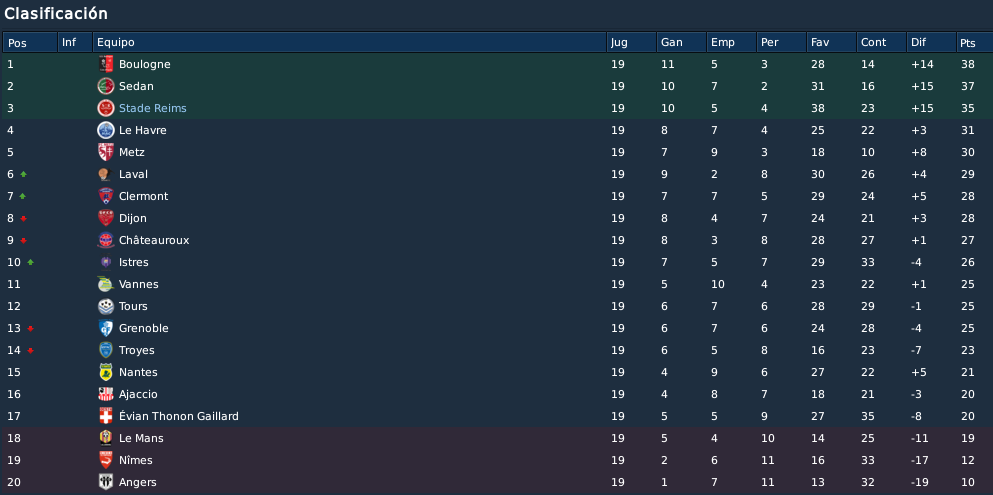
Task: Click the Pos column header
Action: click(x=30, y=42)
